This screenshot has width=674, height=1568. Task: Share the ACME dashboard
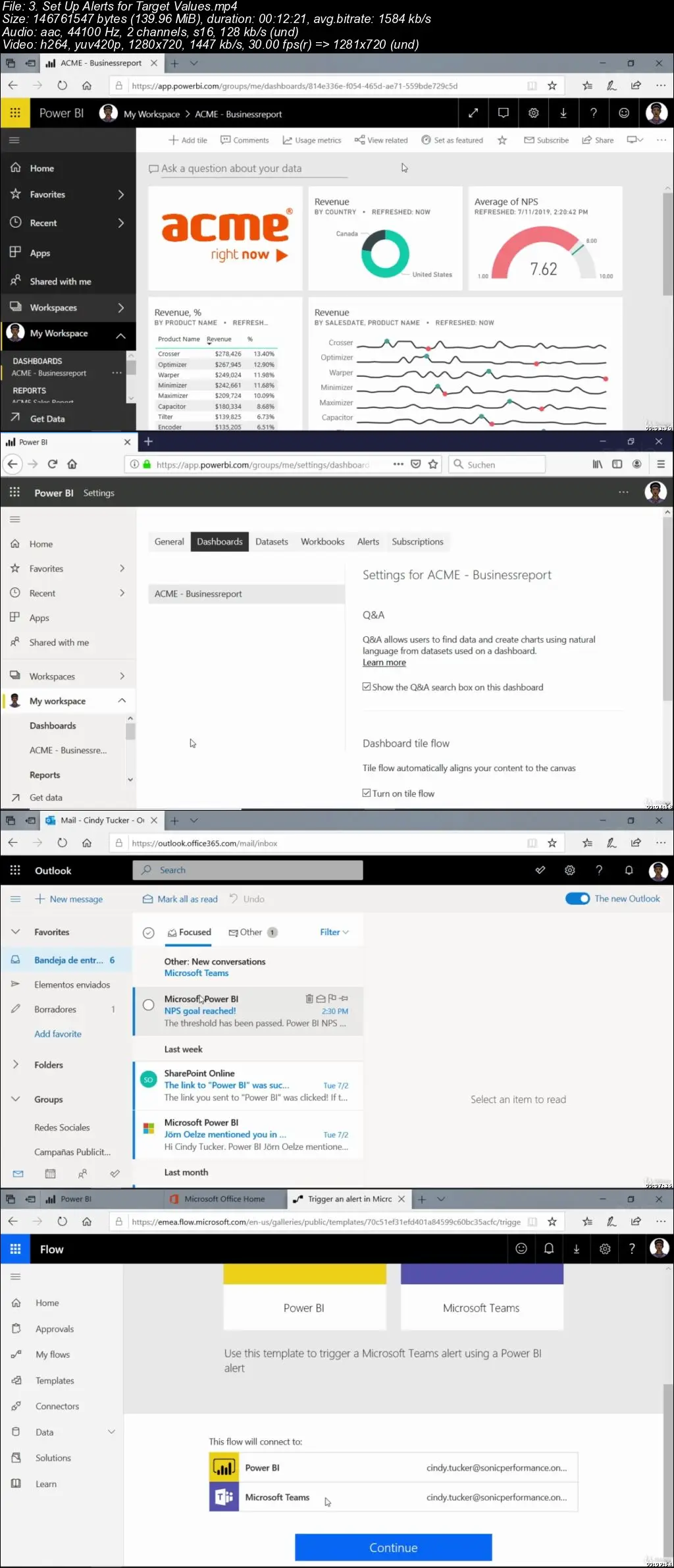(x=598, y=140)
